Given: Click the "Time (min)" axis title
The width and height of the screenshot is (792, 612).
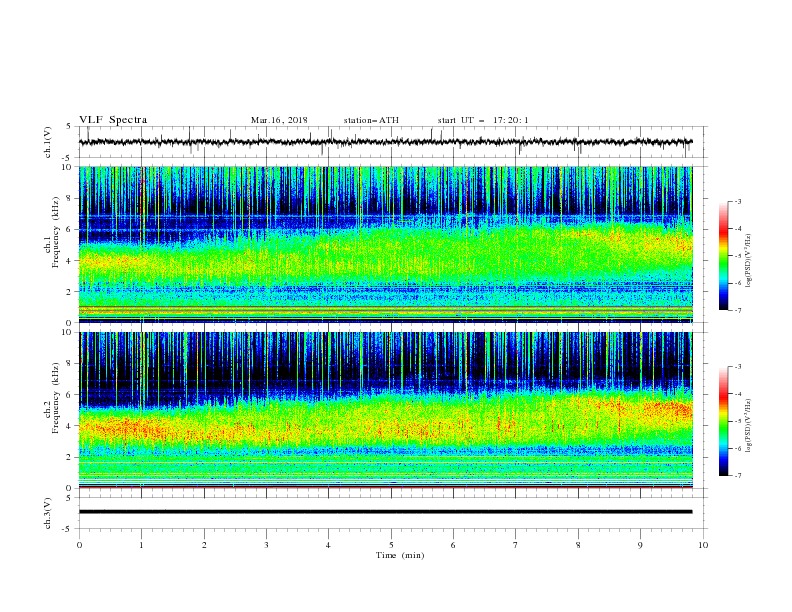Looking at the screenshot, I should click(400, 555).
